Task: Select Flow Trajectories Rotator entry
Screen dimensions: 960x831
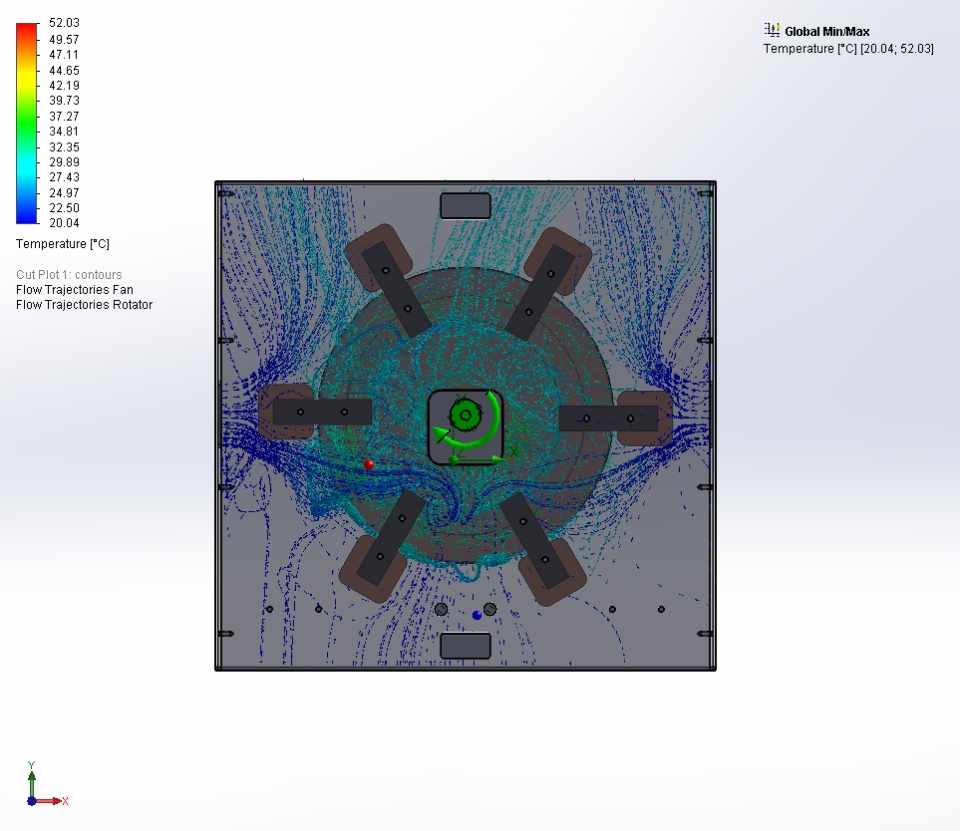Action: pyautogui.click(x=84, y=304)
